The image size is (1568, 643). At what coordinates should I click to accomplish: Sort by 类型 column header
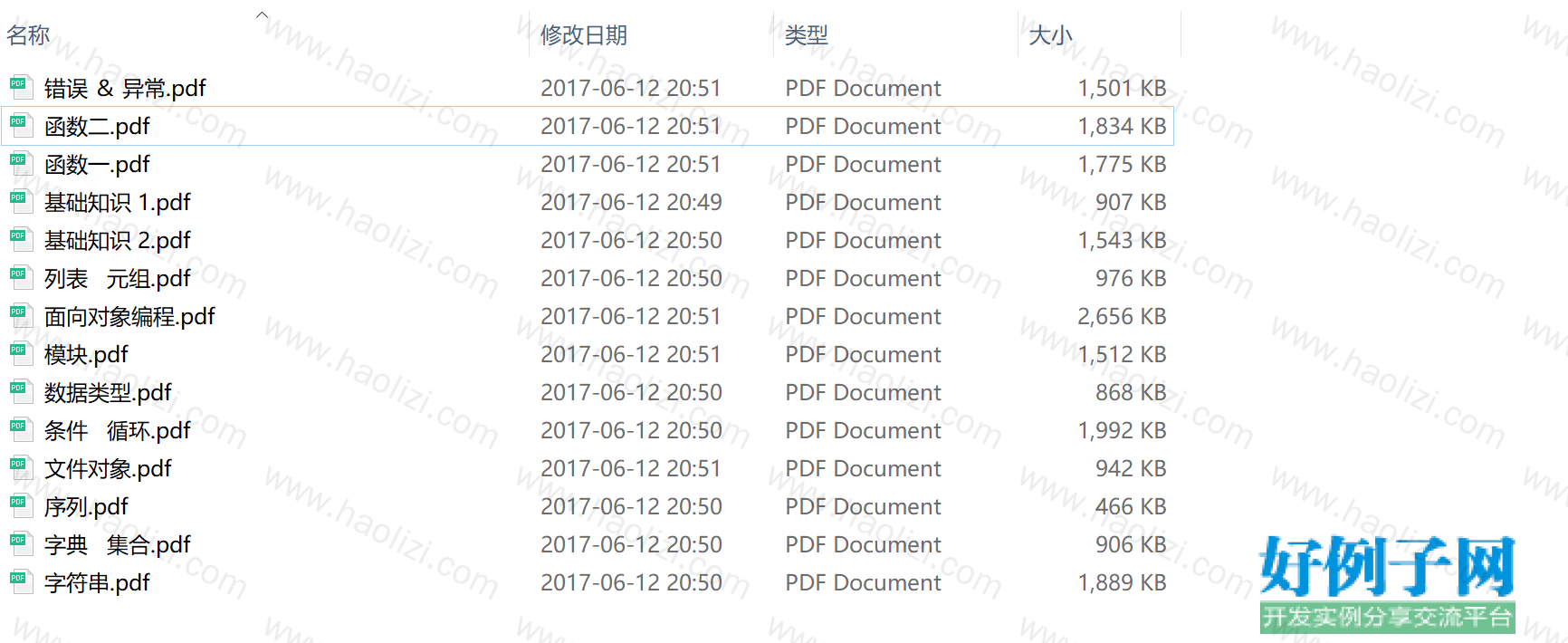pyautogui.click(x=807, y=35)
